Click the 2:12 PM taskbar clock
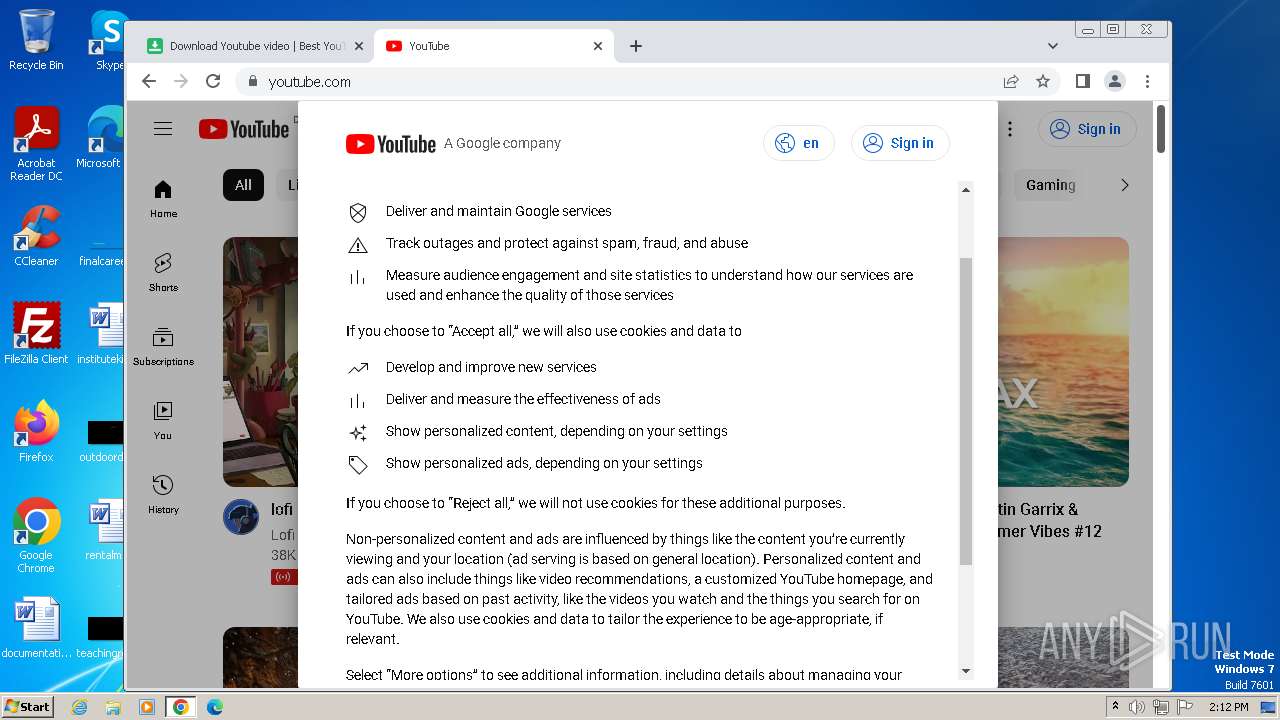 click(x=1228, y=707)
